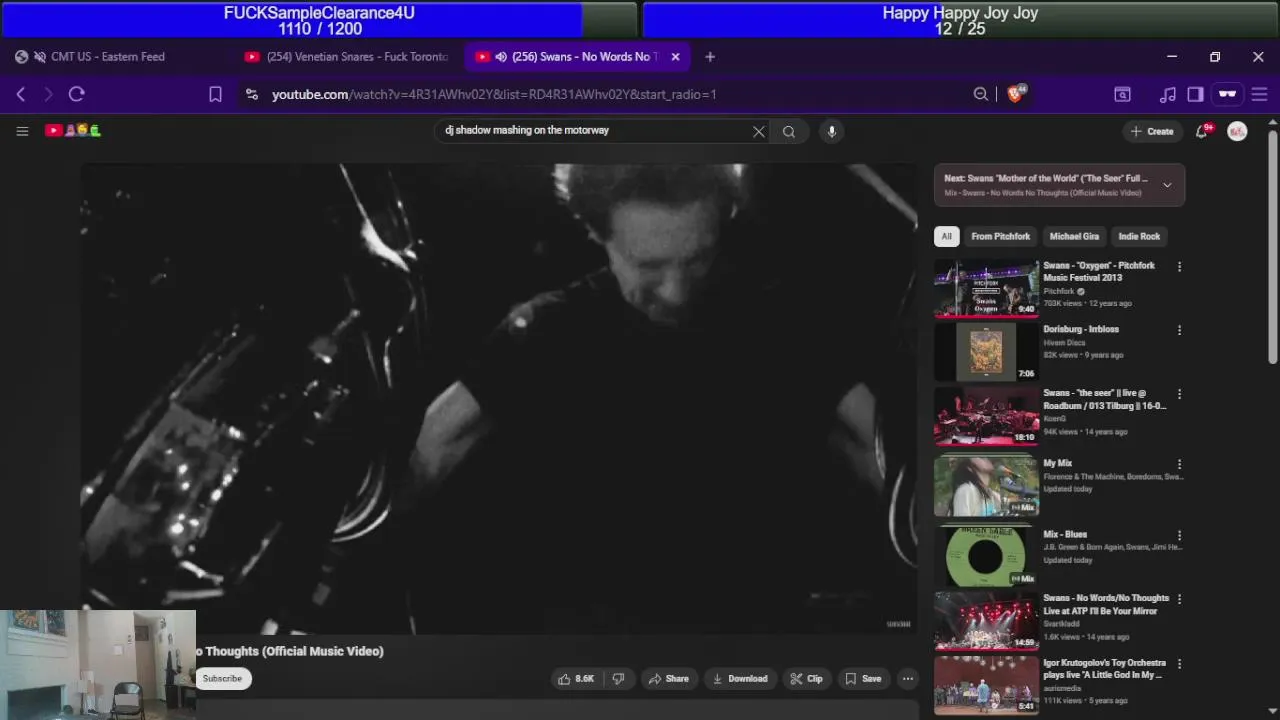Open options for Swans the seer Roadburn video
Screen dimensions: 1280x720
pyautogui.click(x=1180, y=395)
